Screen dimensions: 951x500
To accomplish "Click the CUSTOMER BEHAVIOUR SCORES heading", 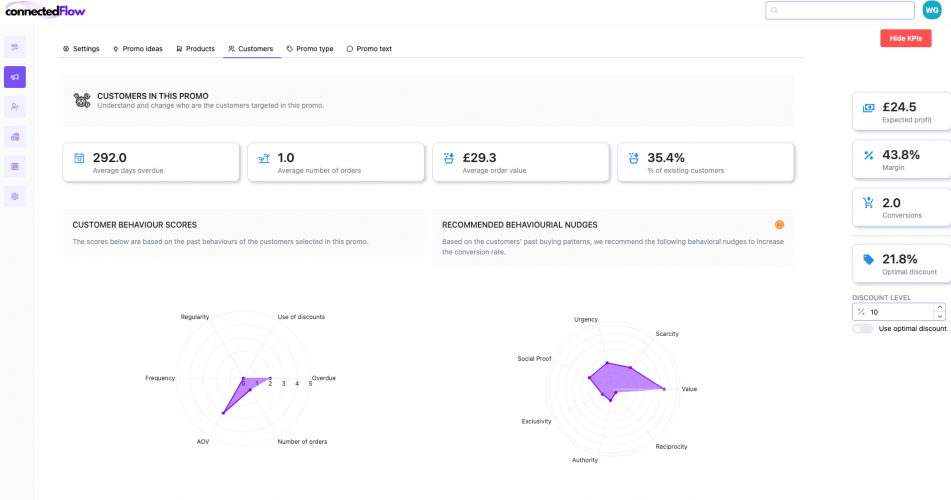I will click(135, 225).
